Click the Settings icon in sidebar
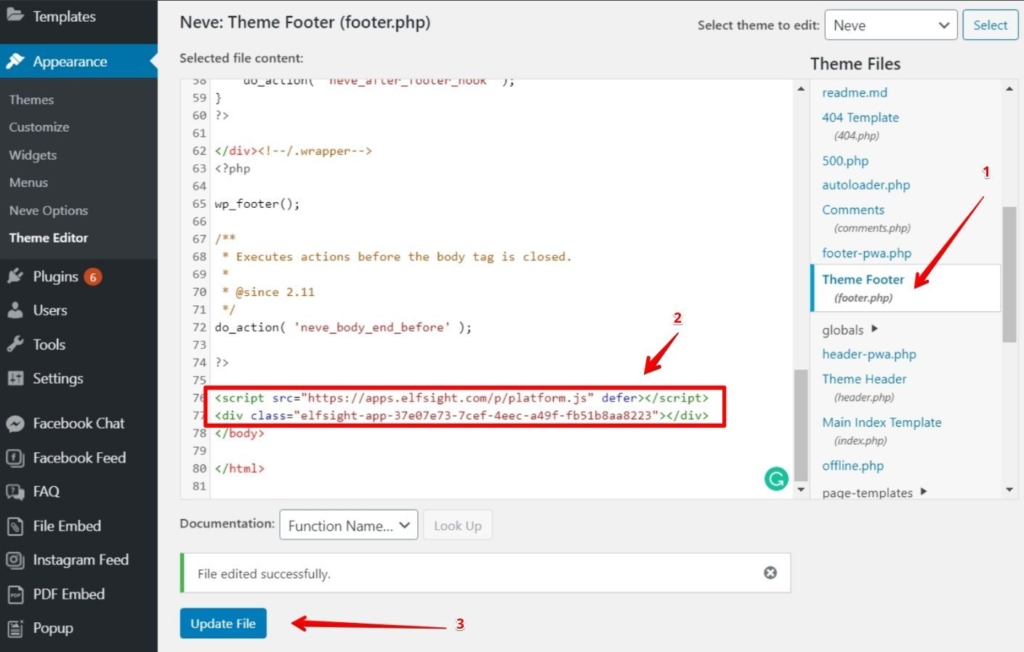The width and height of the screenshot is (1024, 652). [x=15, y=379]
